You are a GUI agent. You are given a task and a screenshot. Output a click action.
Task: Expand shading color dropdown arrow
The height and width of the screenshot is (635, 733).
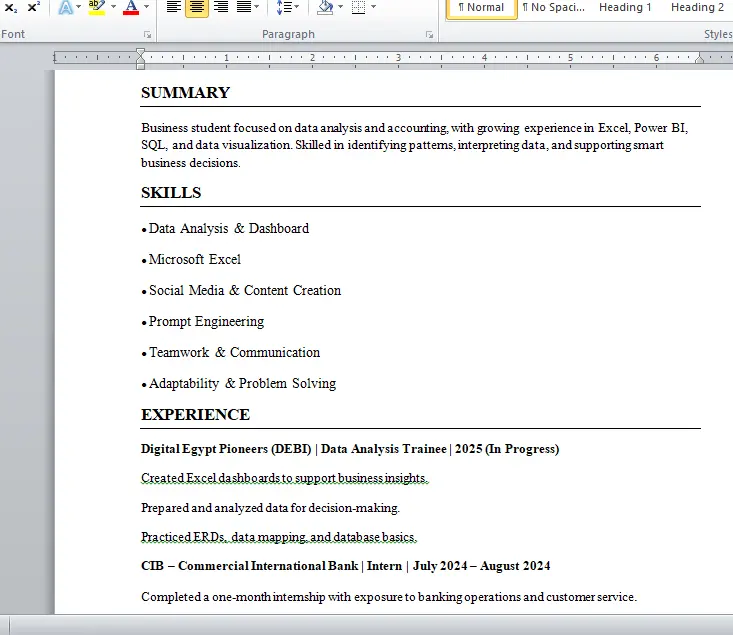click(x=340, y=7)
